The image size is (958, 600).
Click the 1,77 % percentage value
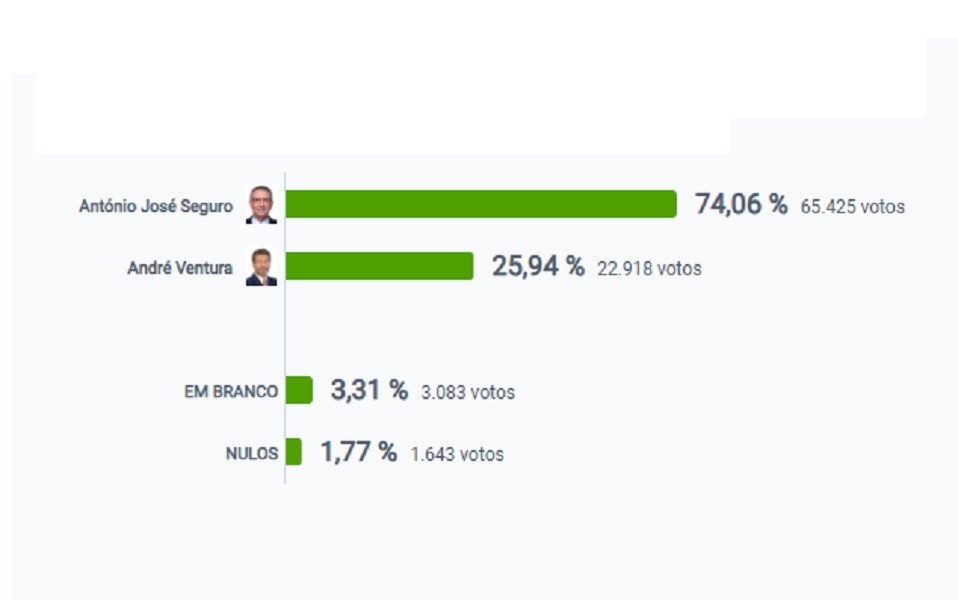pyautogui.click(x=358, y=453)
